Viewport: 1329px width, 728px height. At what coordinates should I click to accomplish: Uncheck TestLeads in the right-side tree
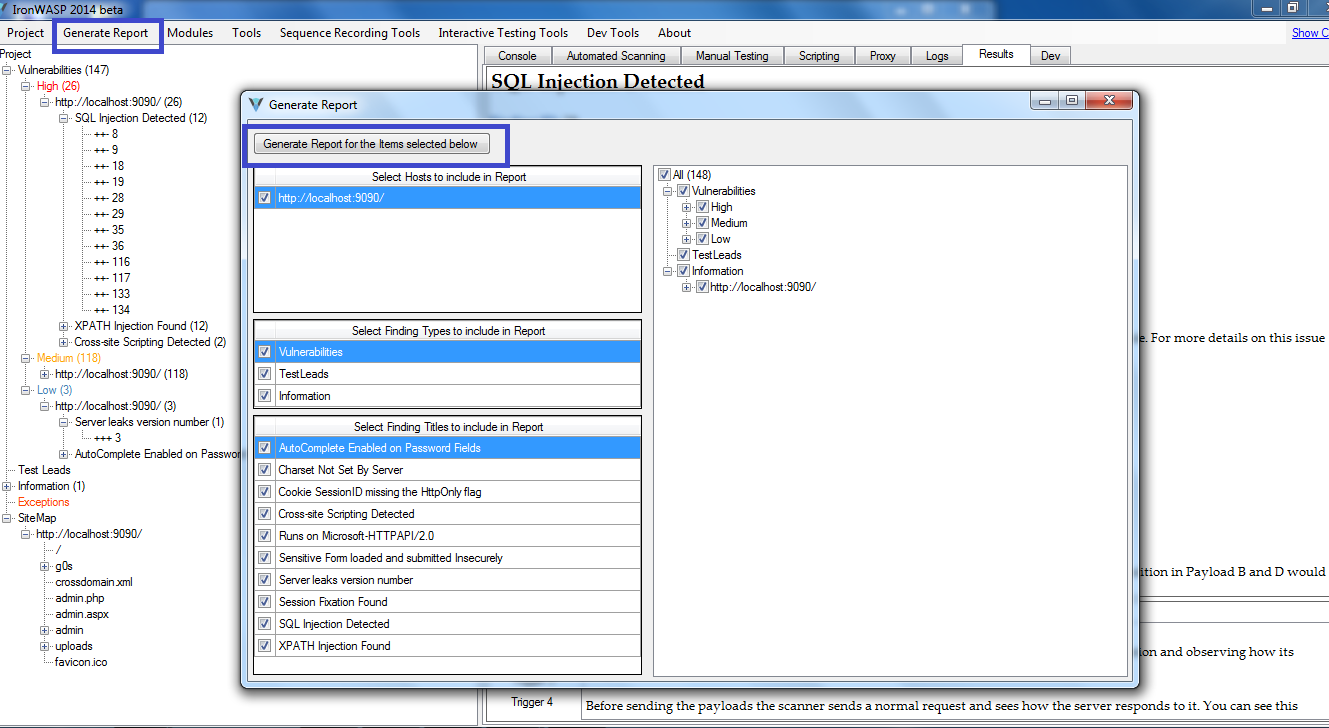pyautogui.click(x=684, y=254)
